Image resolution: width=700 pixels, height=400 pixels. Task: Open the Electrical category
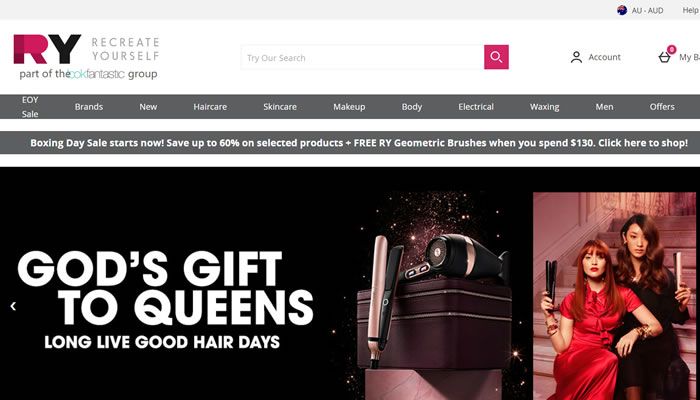[476, 107]
